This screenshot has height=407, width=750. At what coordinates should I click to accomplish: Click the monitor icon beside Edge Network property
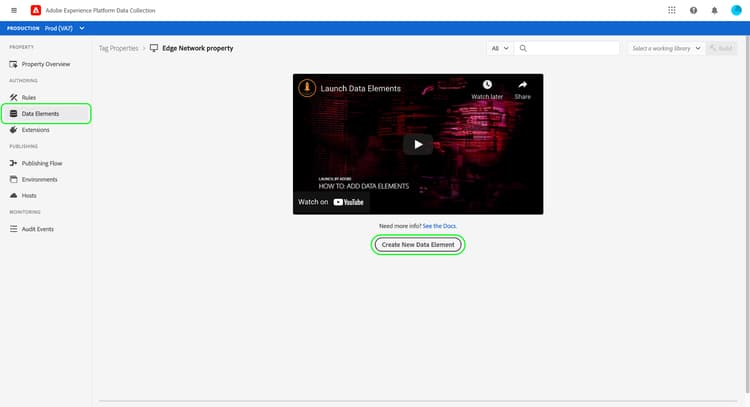coord(154,48)
